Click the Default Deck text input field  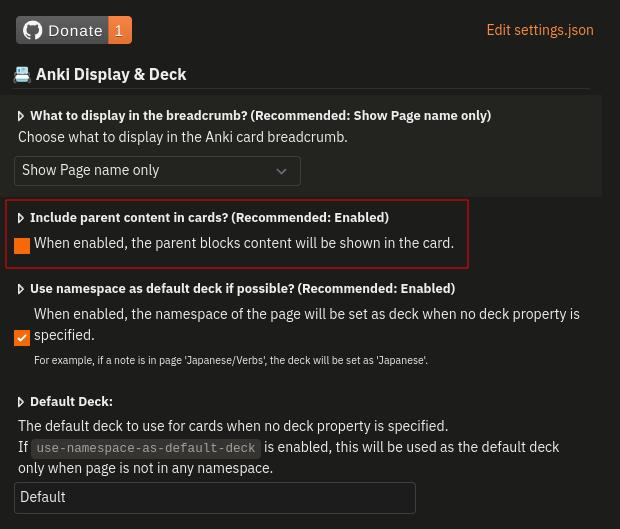click(x=215, y=498)
